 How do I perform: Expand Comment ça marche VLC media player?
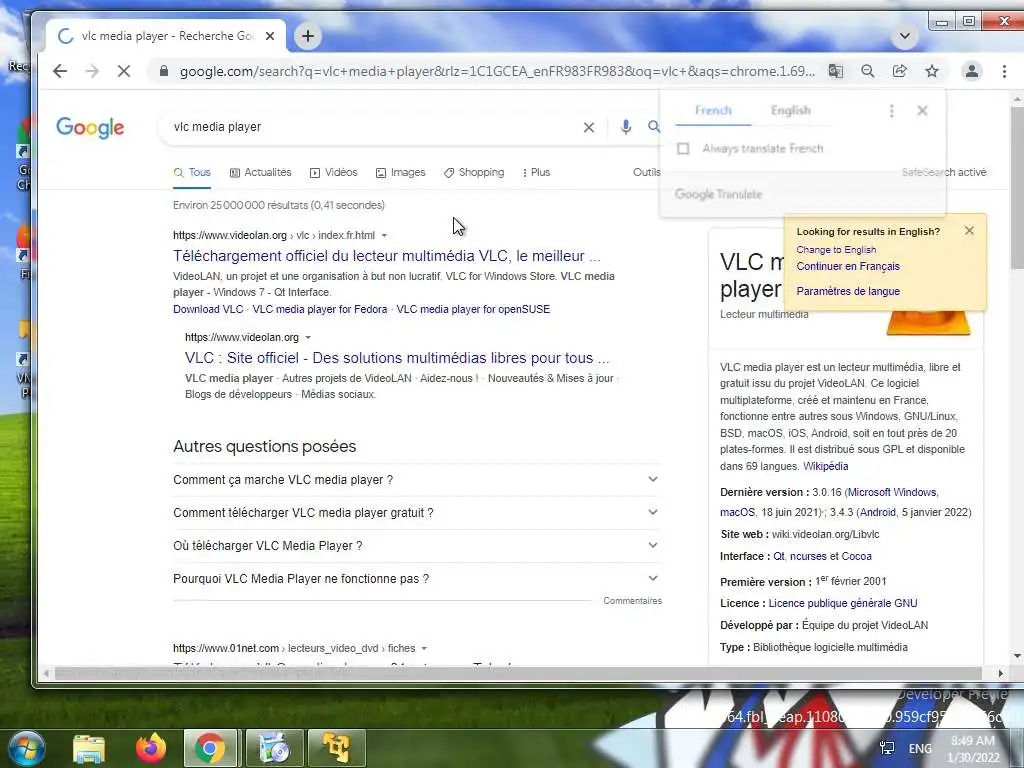416,480
